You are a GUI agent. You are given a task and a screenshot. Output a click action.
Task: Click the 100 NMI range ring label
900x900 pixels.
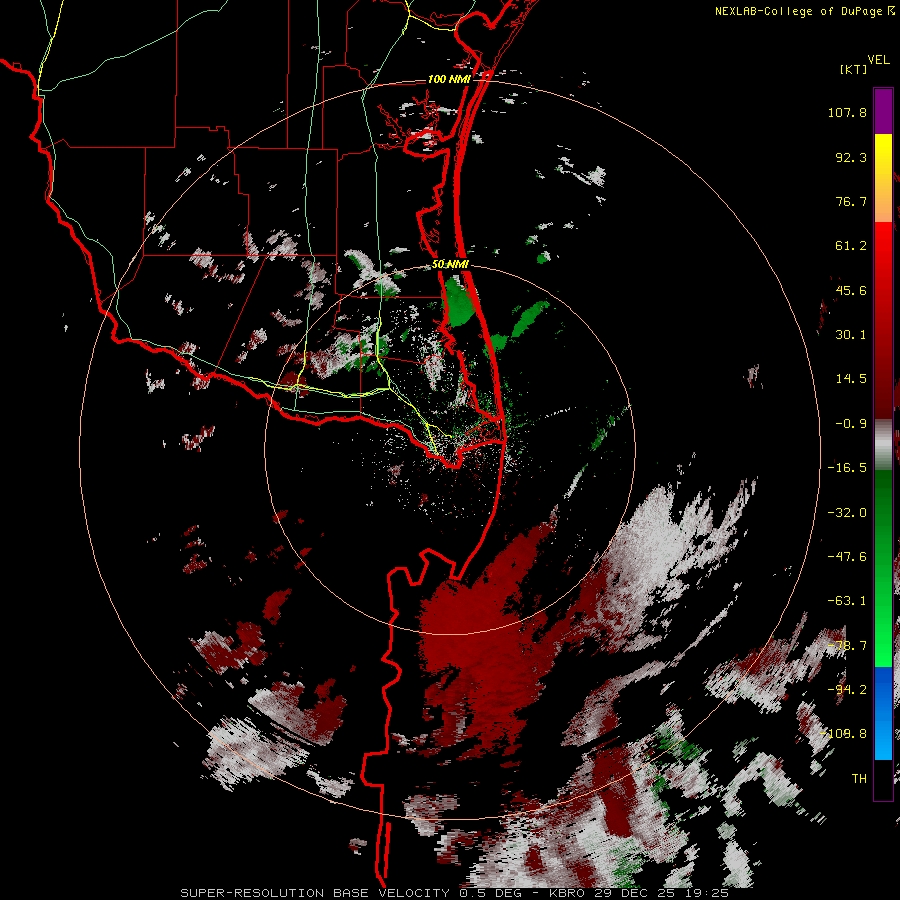click(448, 79)
